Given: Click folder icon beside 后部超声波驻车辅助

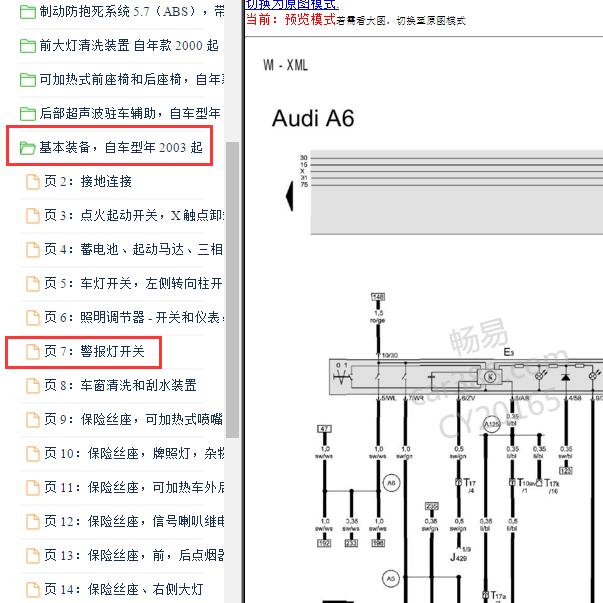Looking at the screenshot, I should tap(28, 114).
